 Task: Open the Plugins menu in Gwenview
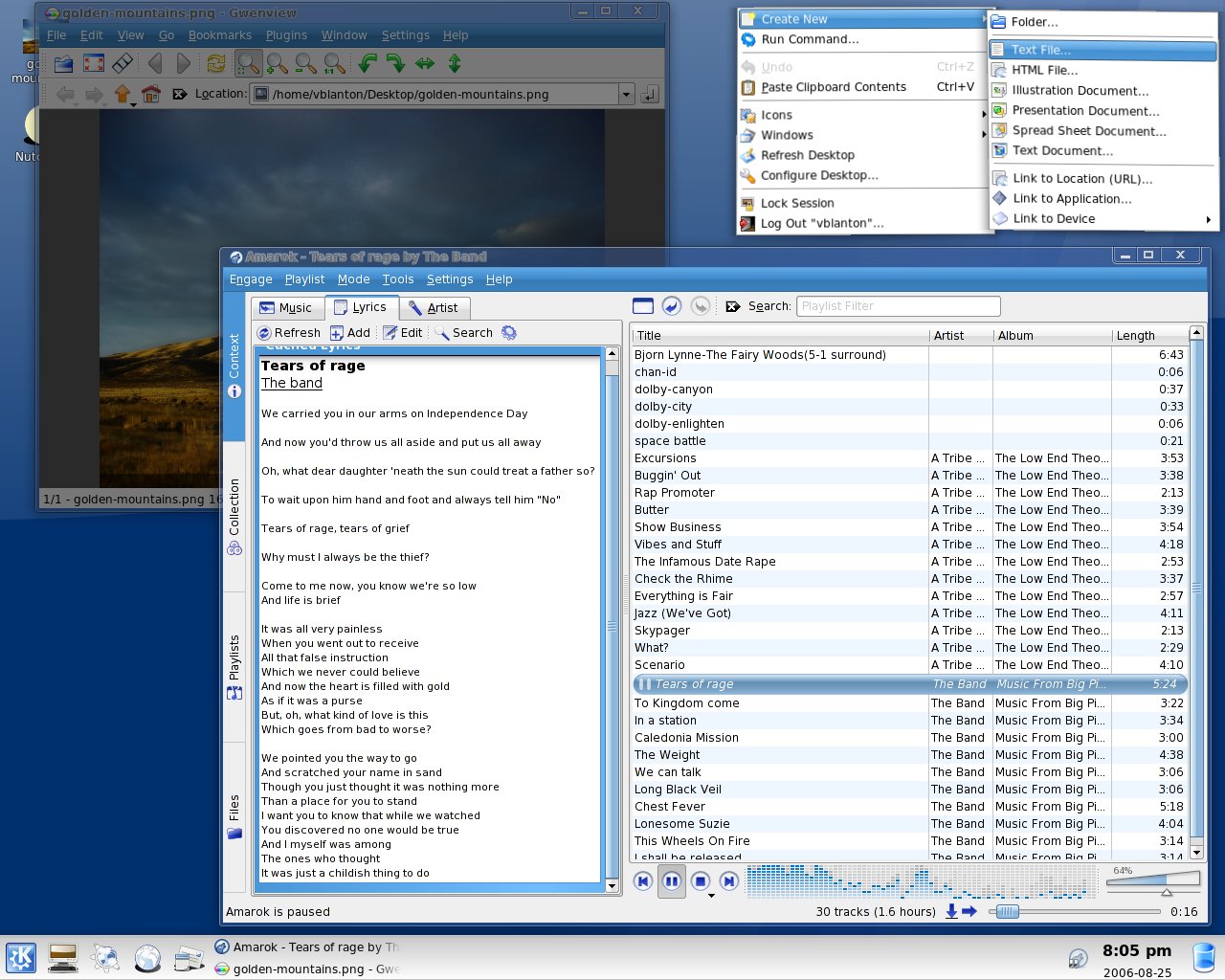[x=286, y=35]
